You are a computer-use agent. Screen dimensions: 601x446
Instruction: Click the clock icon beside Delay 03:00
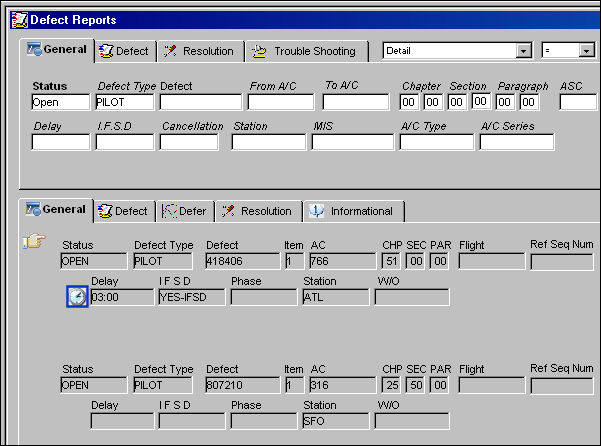[77, 297]
